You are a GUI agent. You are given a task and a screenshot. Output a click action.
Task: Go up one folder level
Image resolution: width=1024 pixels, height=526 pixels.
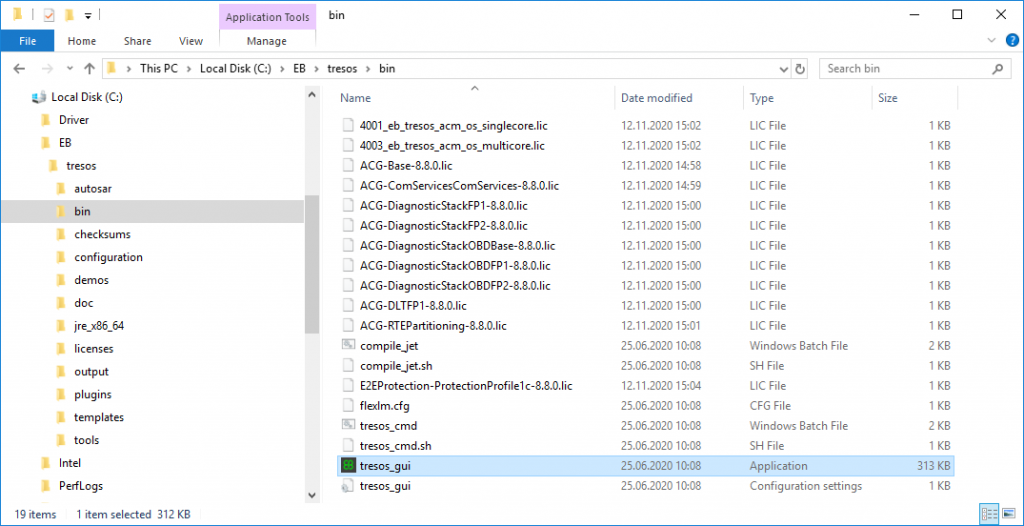click(x=90, y=69)
